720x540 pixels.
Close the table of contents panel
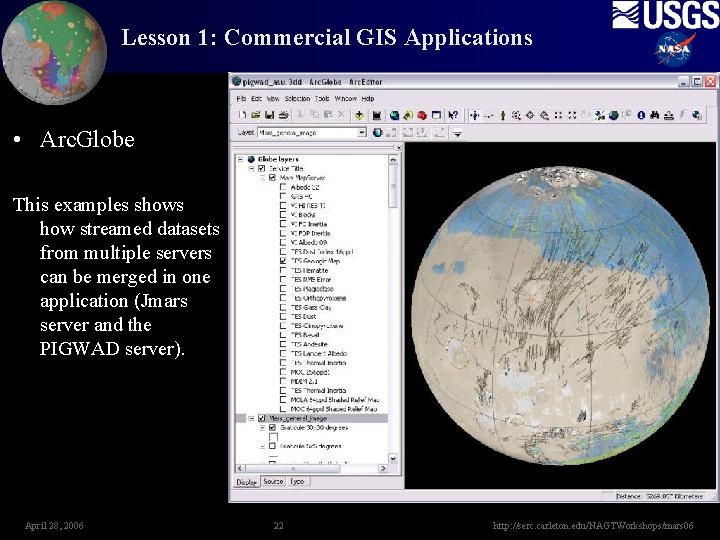point(399,147)
